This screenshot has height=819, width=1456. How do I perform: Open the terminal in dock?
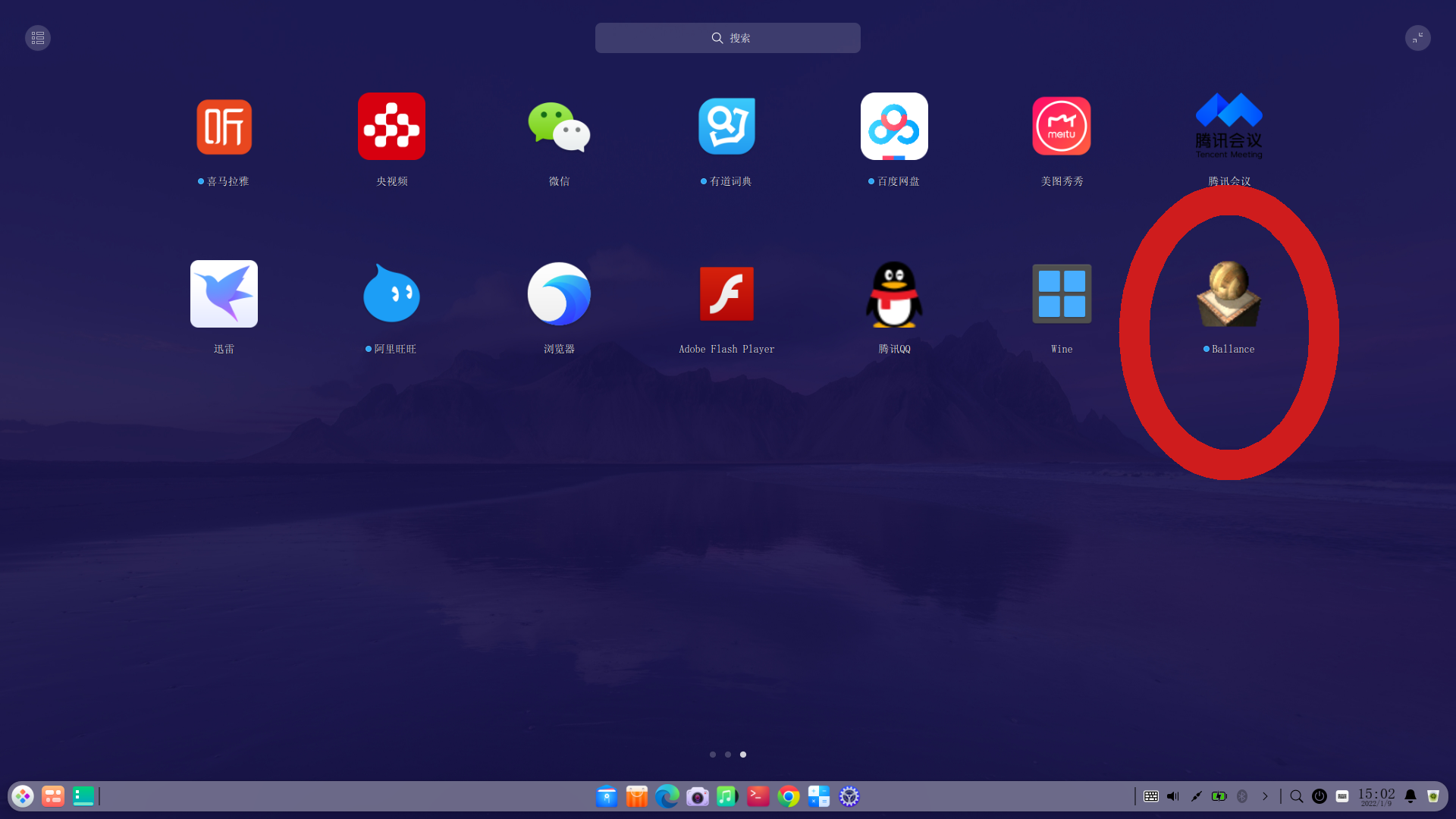758,796
